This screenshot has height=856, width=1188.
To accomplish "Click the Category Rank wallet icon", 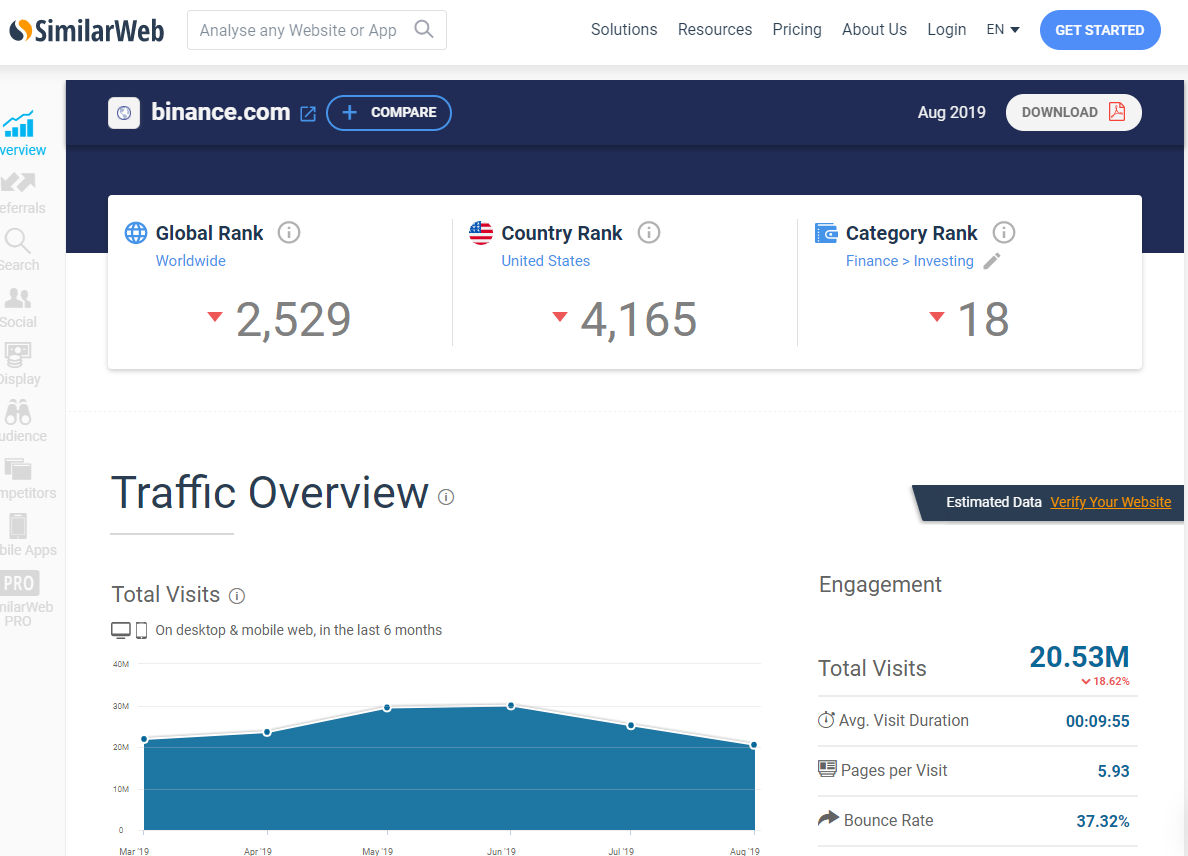I will (x=826, y=233).
